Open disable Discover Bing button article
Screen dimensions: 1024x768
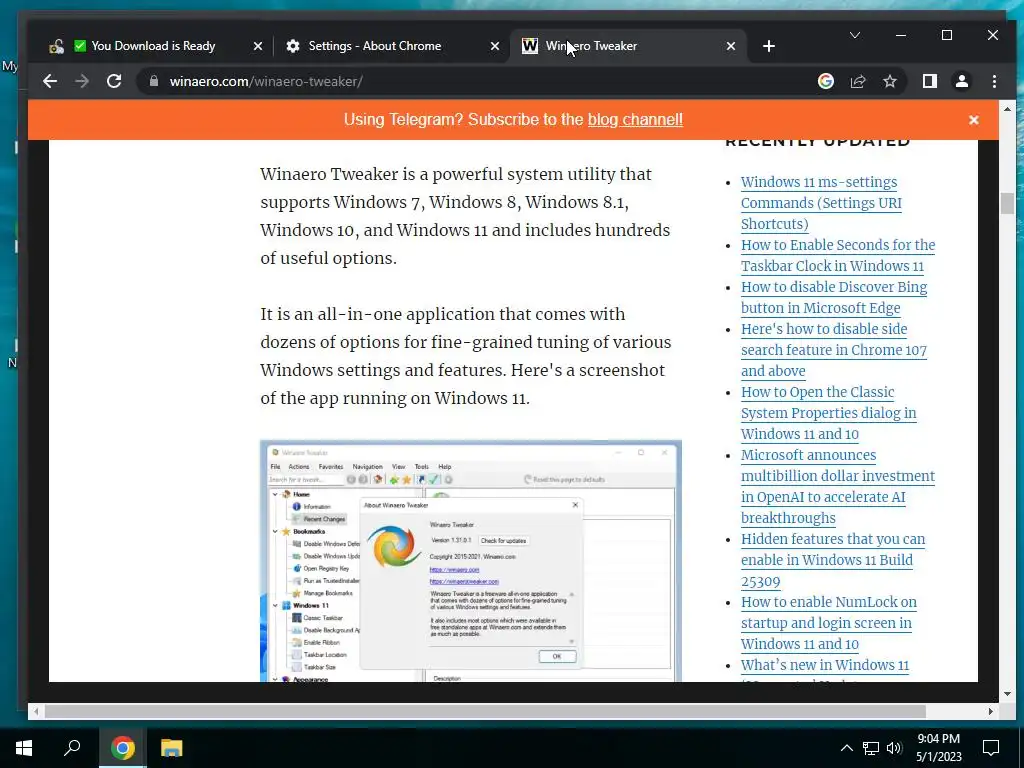pos(834,297)
